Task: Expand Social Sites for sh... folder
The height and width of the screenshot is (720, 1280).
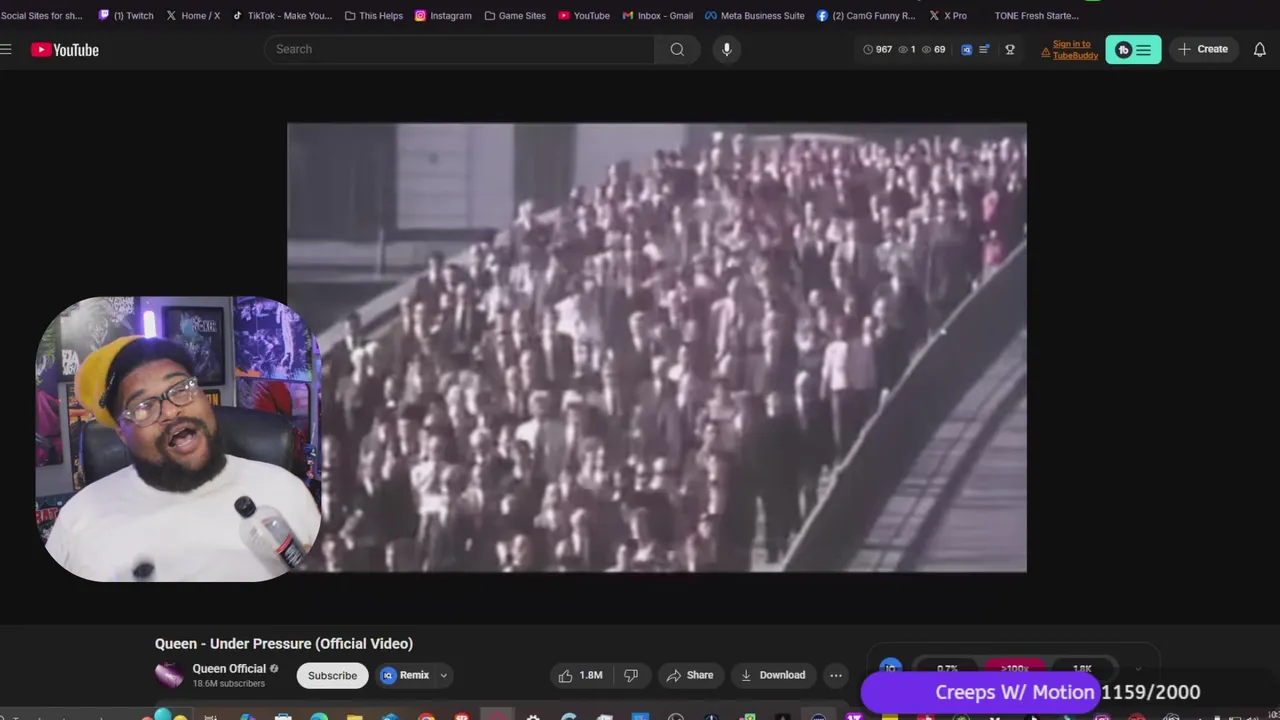Action: [41, 15]
